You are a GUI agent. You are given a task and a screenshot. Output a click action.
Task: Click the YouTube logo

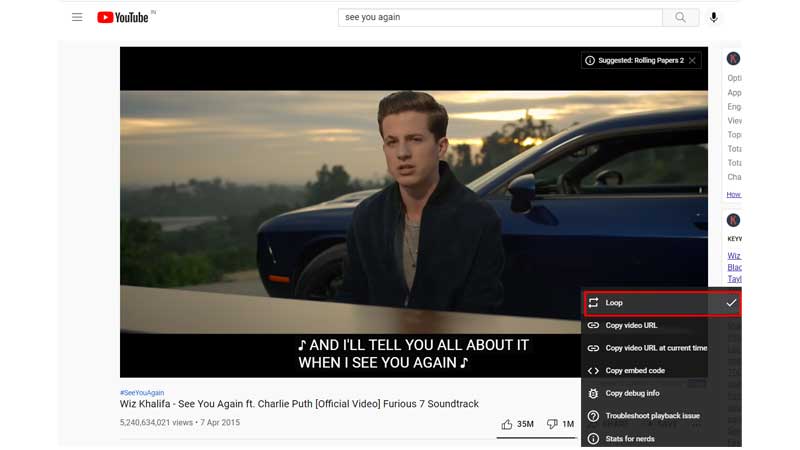(x=122, y=17)
